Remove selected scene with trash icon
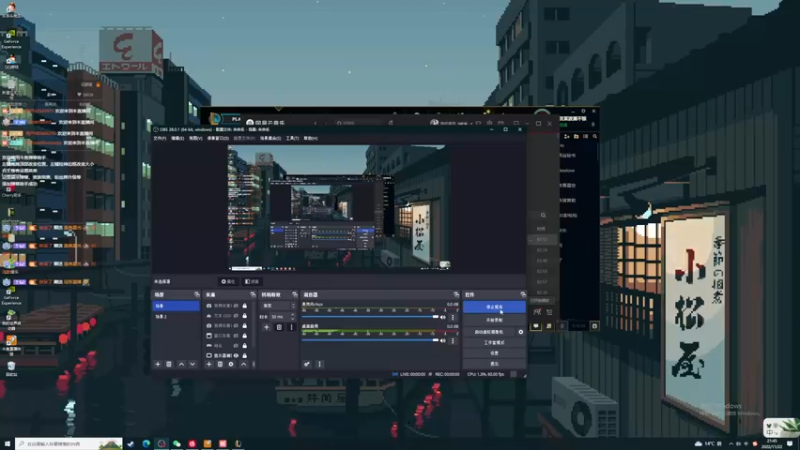Image resolution: width=800 pixels, height=450 pixels. 169,364
